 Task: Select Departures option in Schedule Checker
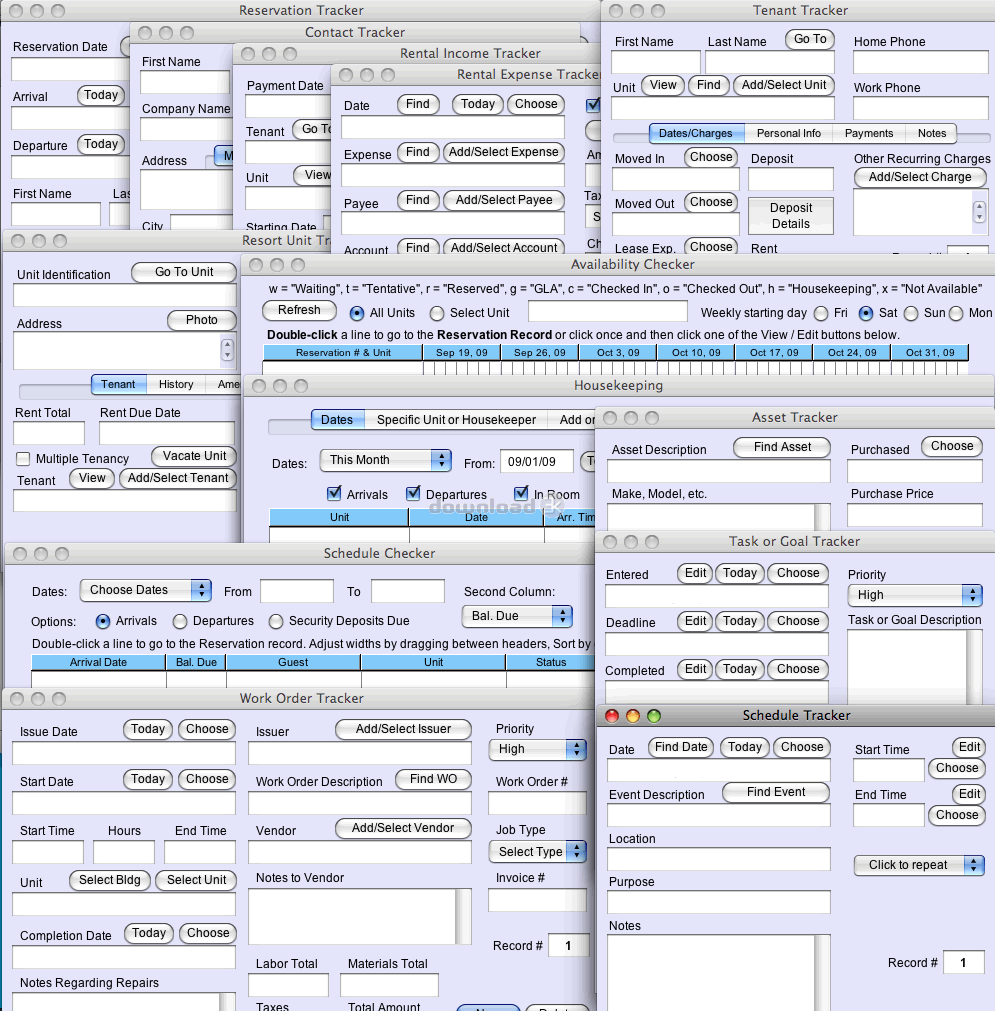[x=180, y=621]
